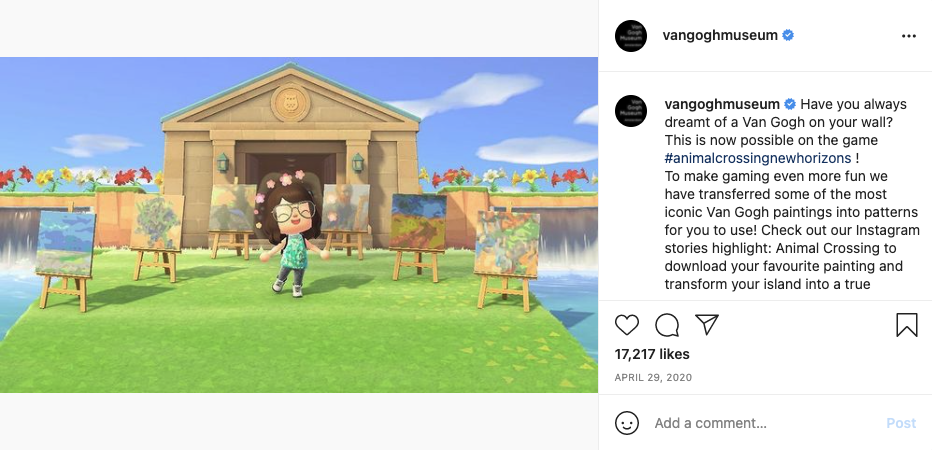View the 17,217 likes list
The width and height of the screenshot is (932, 450).
pyautogui.click(x=652, y=354)
